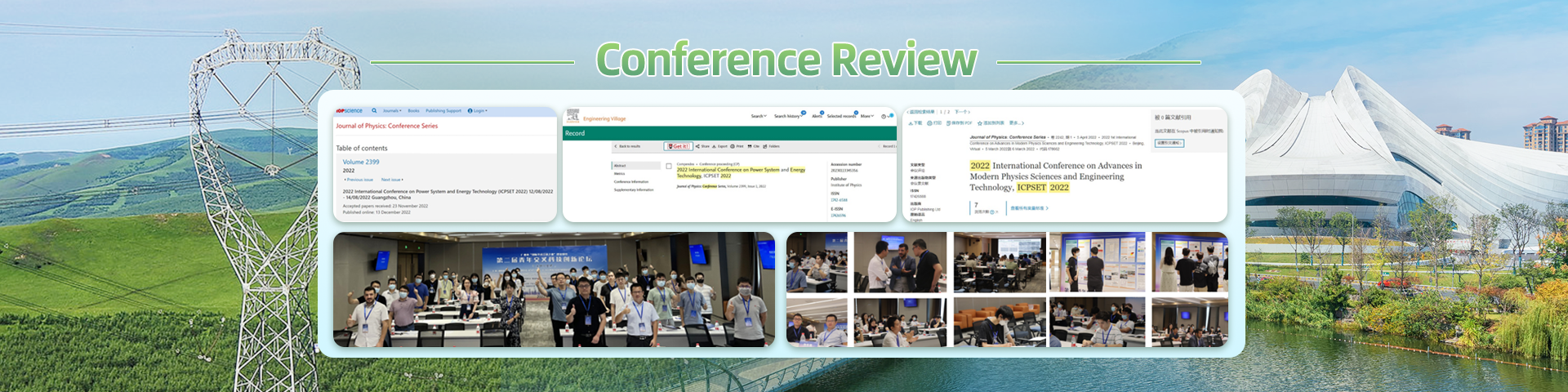Open the highlighted Power System conference title
The image size is (1568, 392).
(741, 173)
